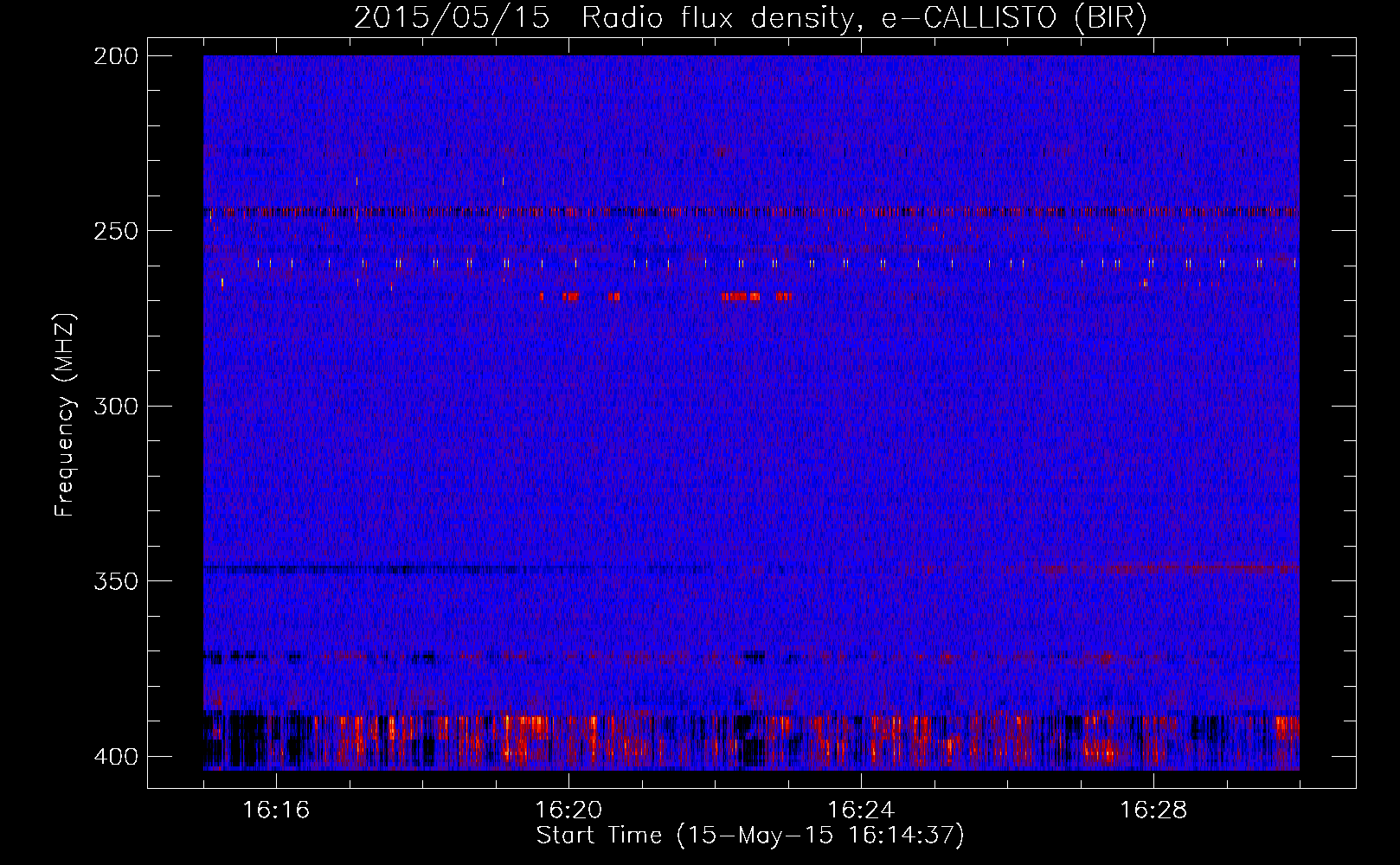
Task: Click the 16:28 time tick label
Action: [x=1153, y=811]
